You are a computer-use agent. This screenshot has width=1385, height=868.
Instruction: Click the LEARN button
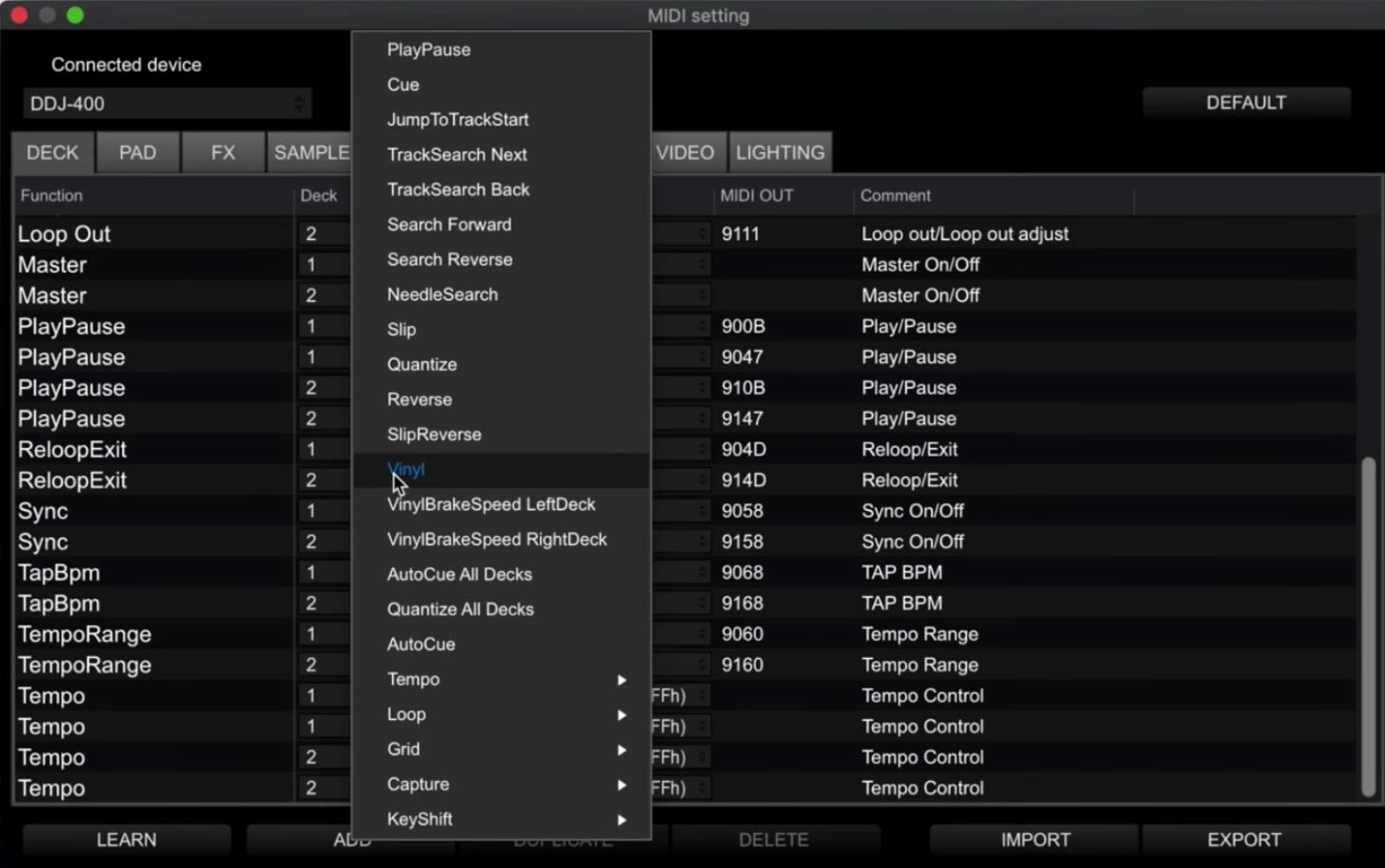pyautogui.click(x=127, y=840)
